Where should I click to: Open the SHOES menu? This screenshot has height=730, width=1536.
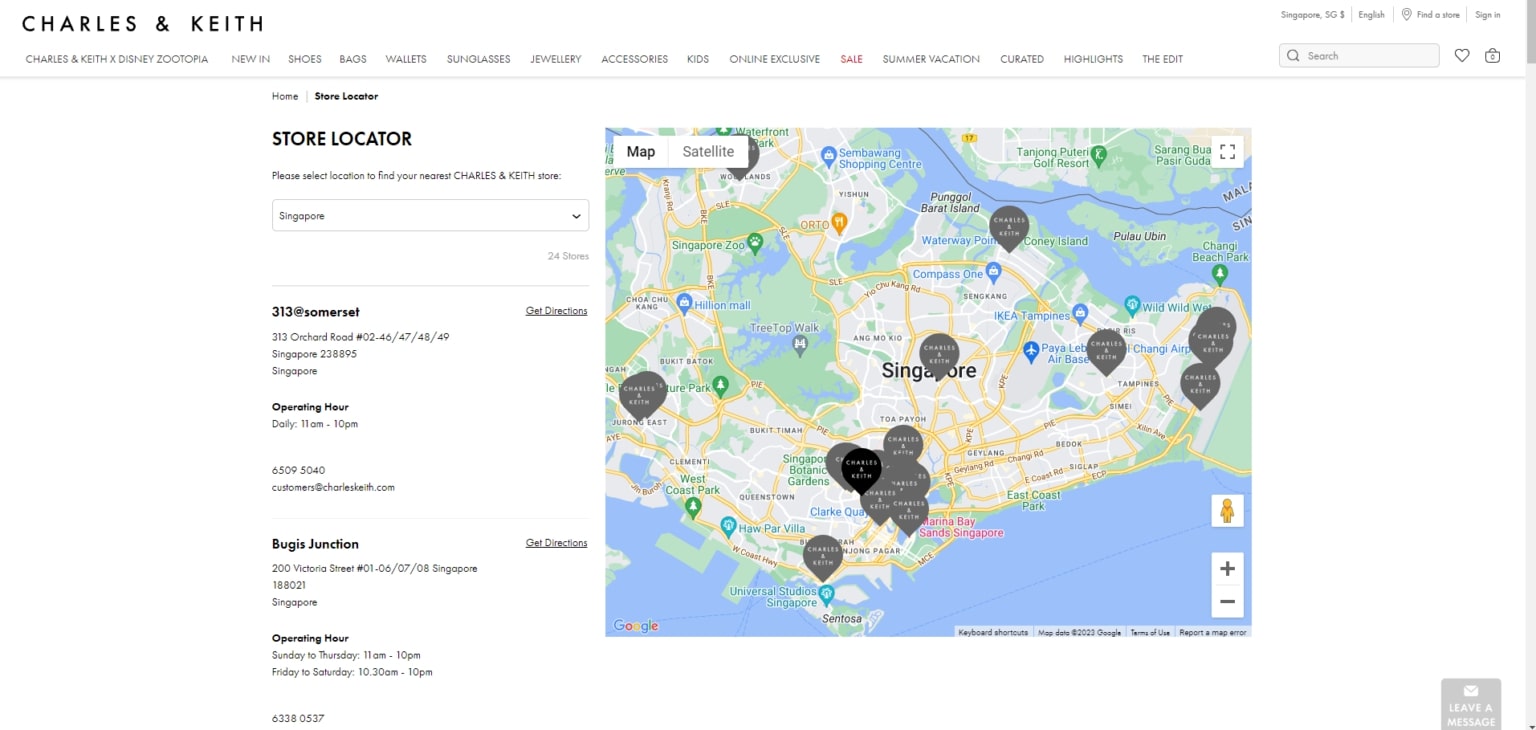pos(305,59)
